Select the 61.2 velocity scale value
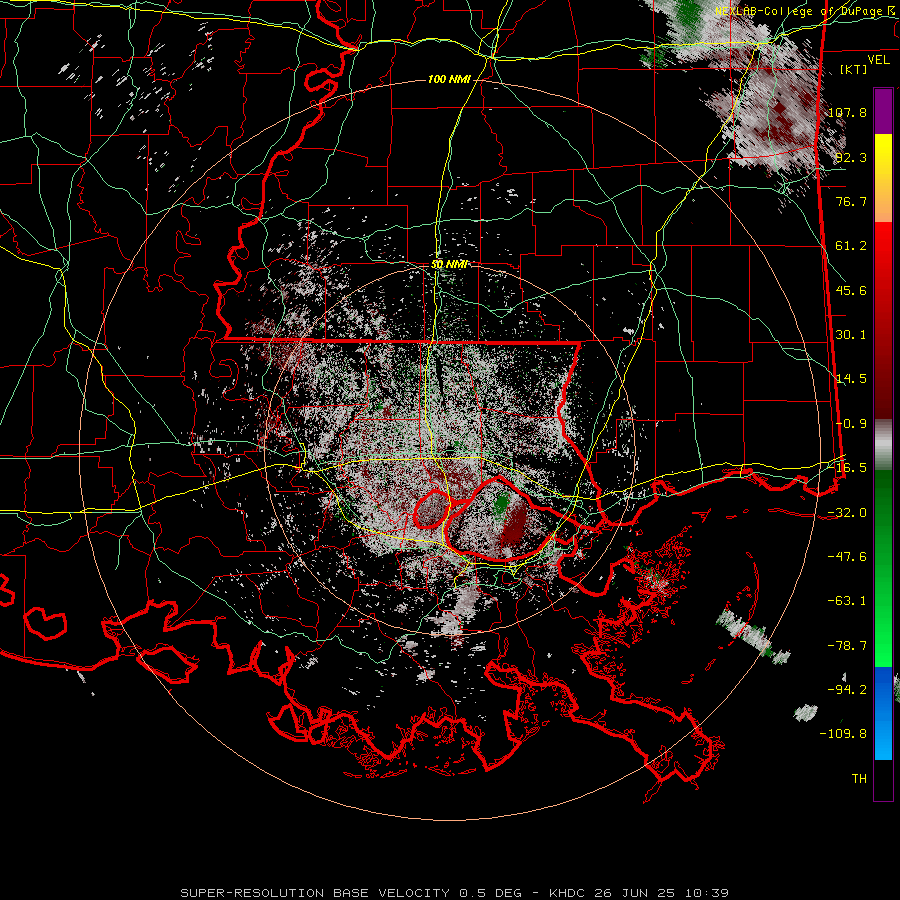This screenshot has height=900, width=900. [x=851, y=246]
